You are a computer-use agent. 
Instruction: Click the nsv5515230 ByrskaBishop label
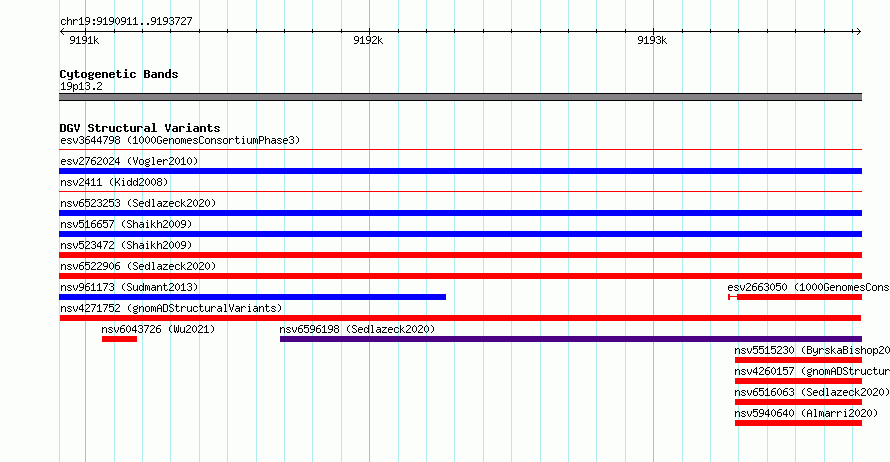[812, 350]
